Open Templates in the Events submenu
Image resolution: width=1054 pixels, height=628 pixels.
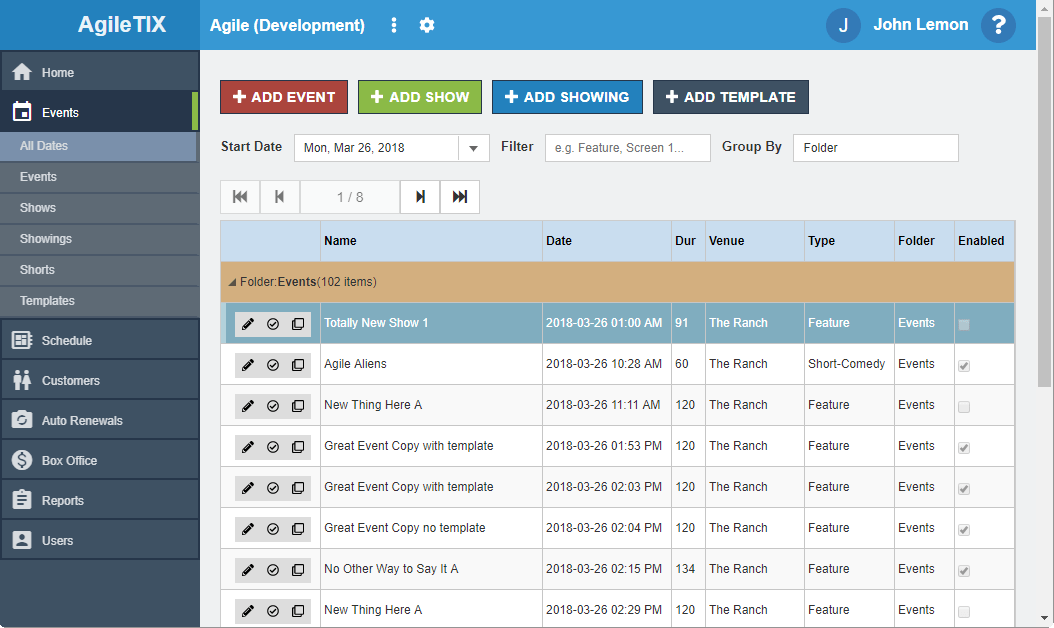47,301
